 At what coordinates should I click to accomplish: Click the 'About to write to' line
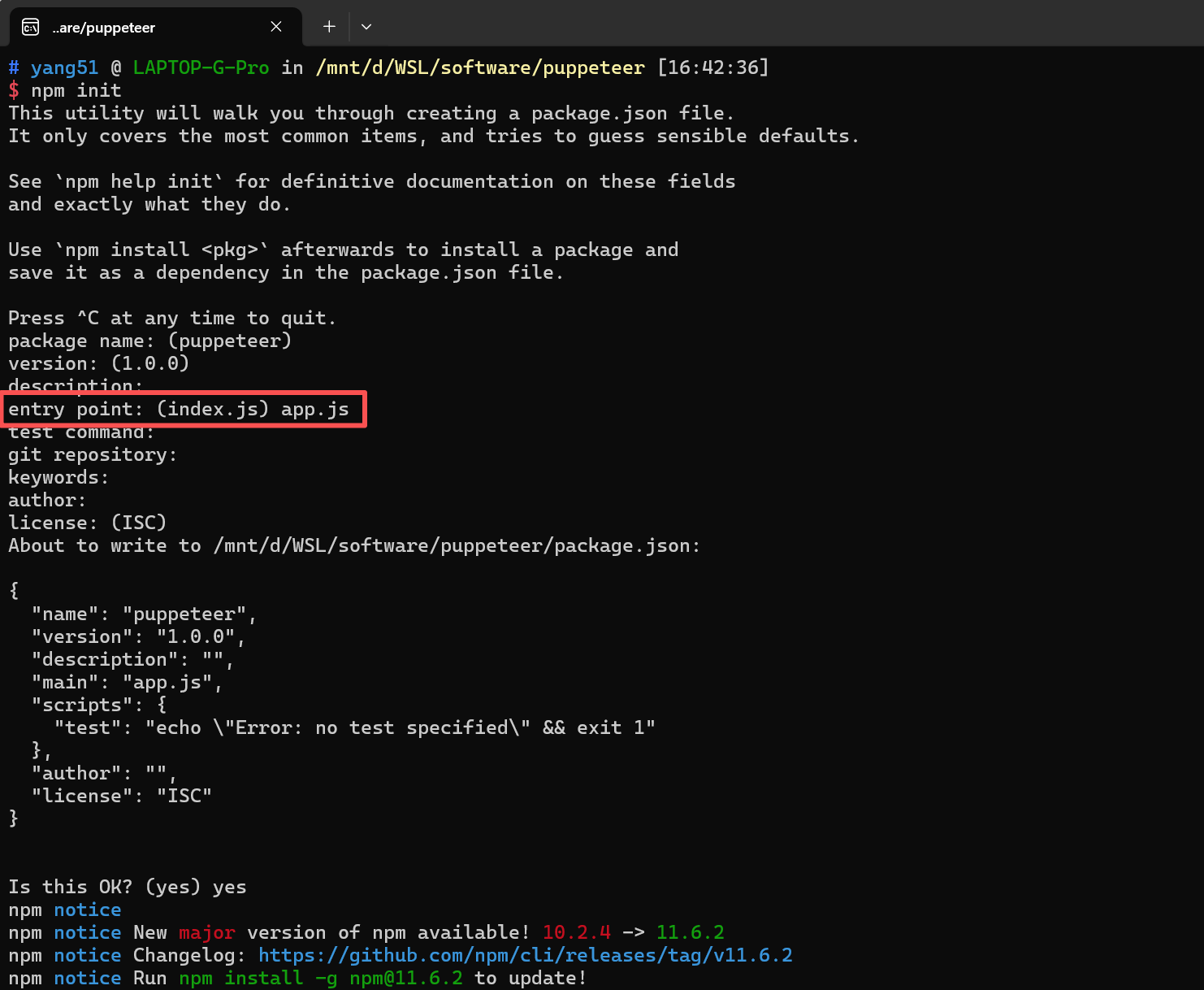[x=354, y=545]
